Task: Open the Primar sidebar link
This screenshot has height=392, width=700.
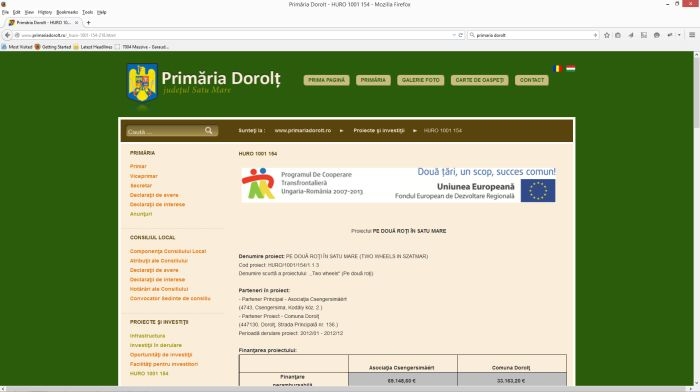Action: coord(138,166)
